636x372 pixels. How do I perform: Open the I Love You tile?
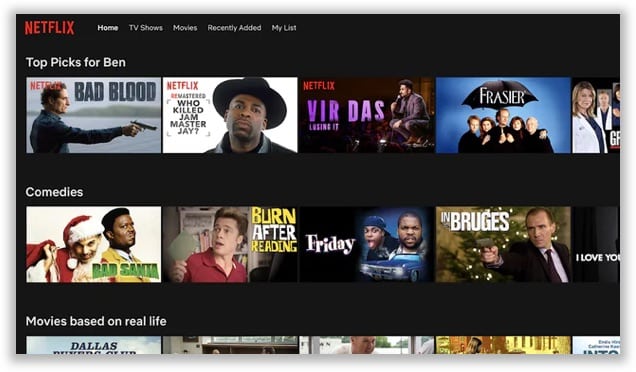tap(596, 245)
